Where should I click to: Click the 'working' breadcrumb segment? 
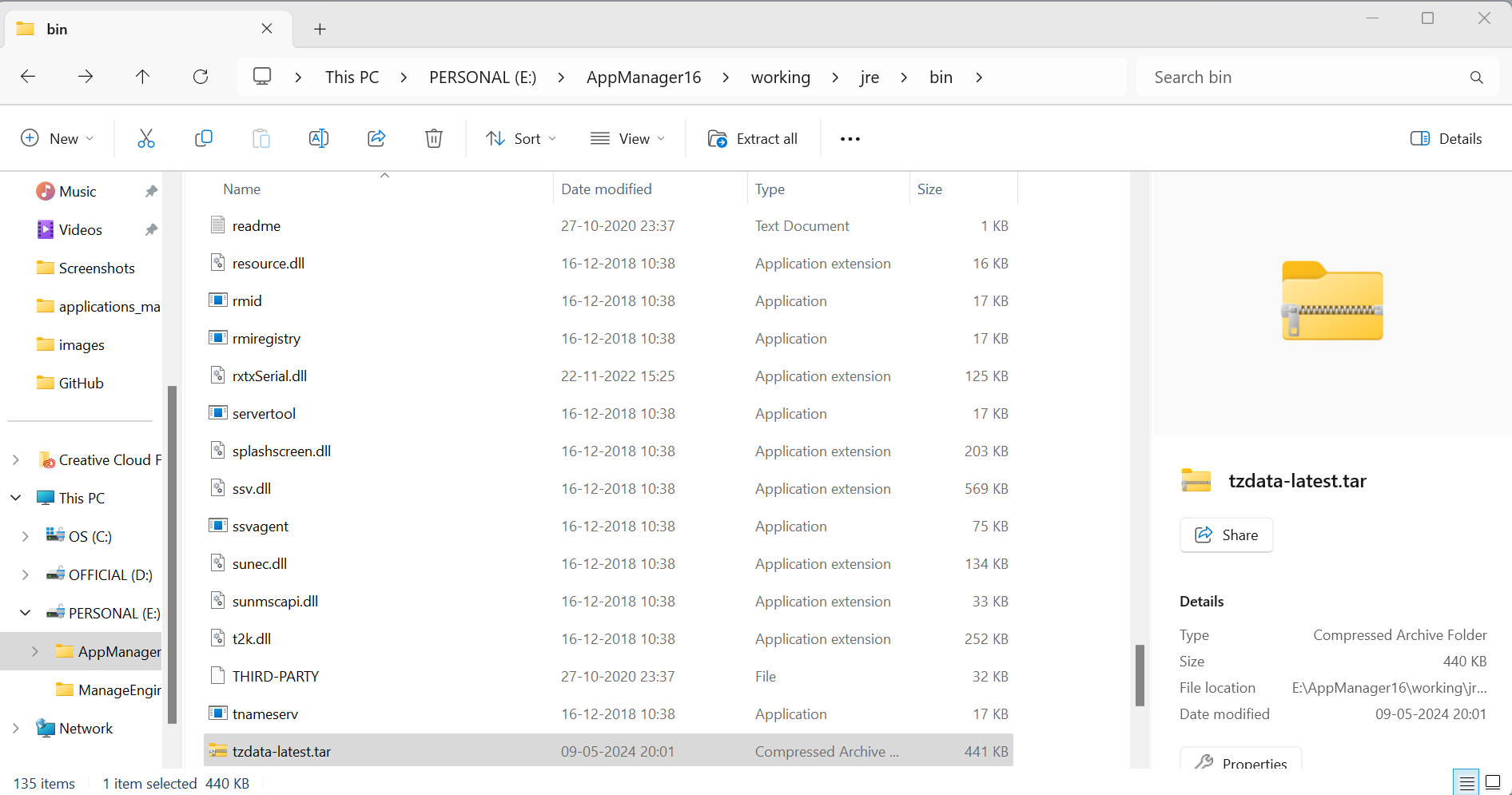pyautogui.click(x=780, y=78)
